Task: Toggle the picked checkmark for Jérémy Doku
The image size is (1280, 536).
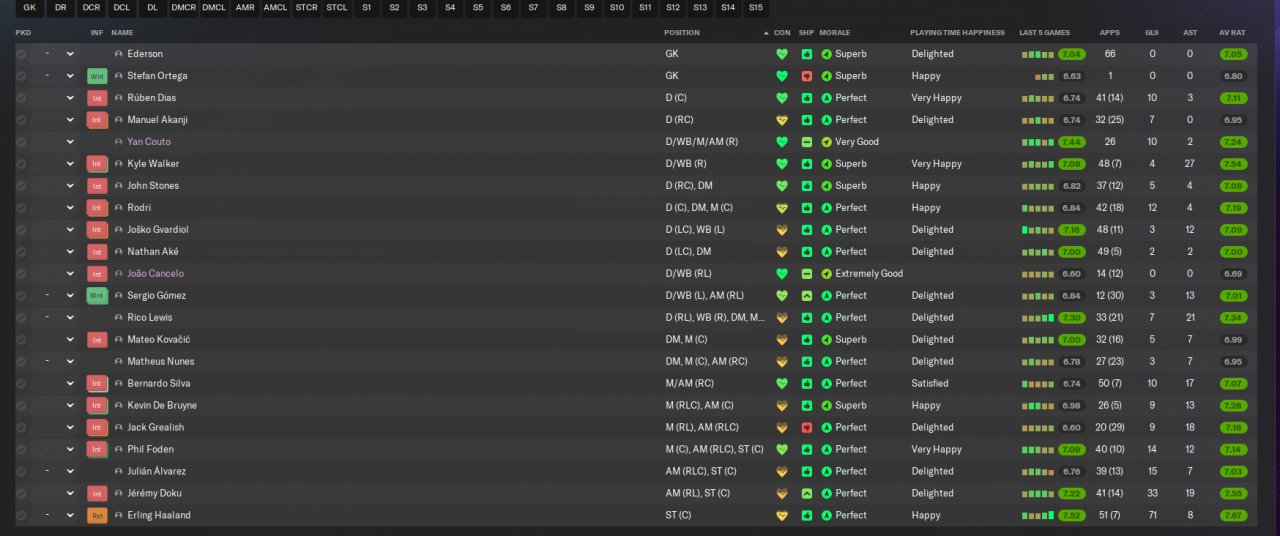Action: coord(21,494)
